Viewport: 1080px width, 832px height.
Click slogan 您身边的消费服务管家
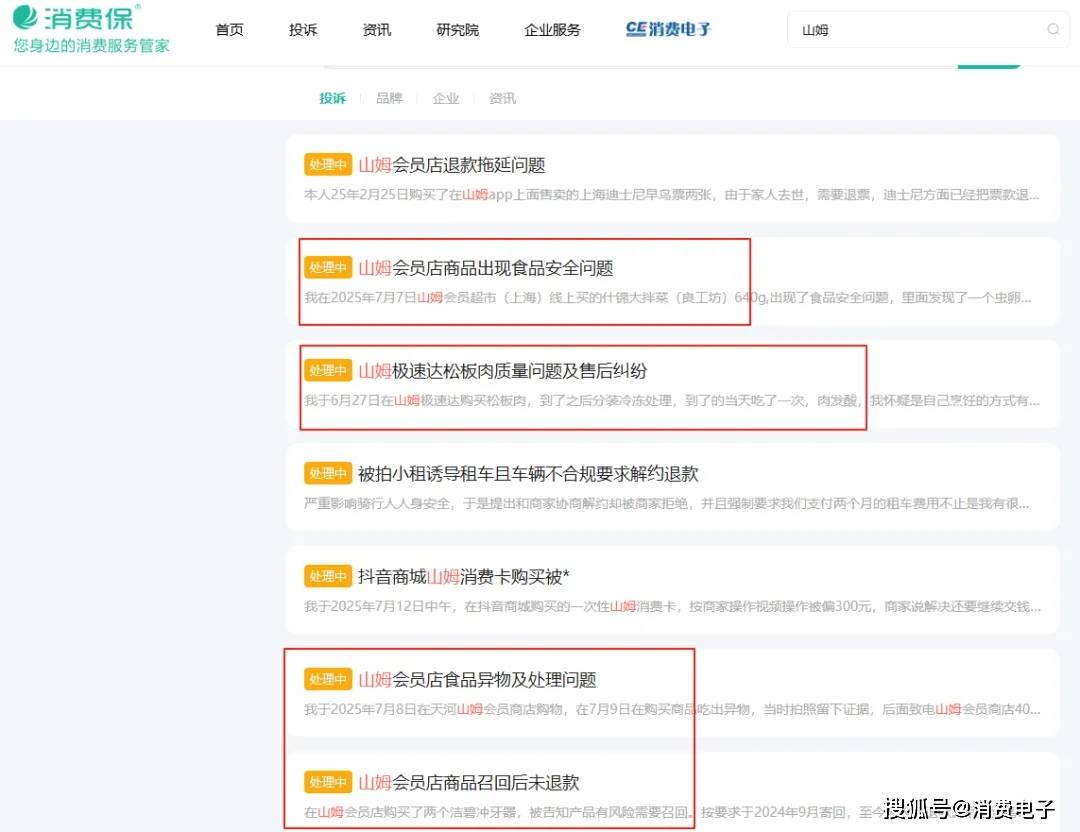(x=92, y=46)
